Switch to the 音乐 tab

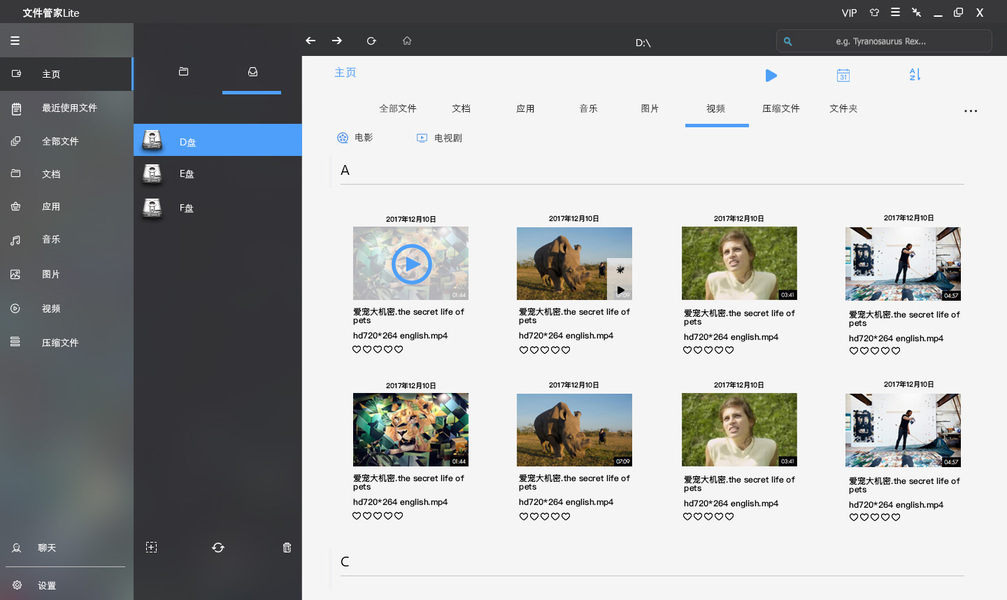[x=588, y=109]
